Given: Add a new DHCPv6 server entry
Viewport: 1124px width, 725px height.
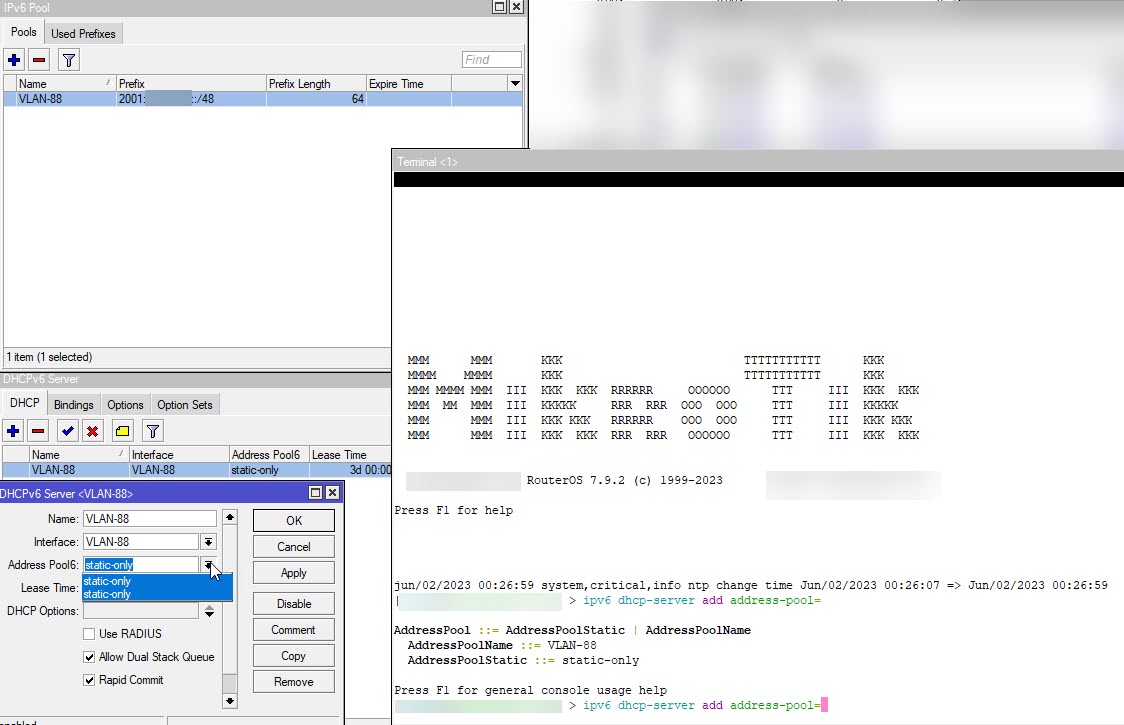Looking at the screenshot, I should click(x=13, y=431).
